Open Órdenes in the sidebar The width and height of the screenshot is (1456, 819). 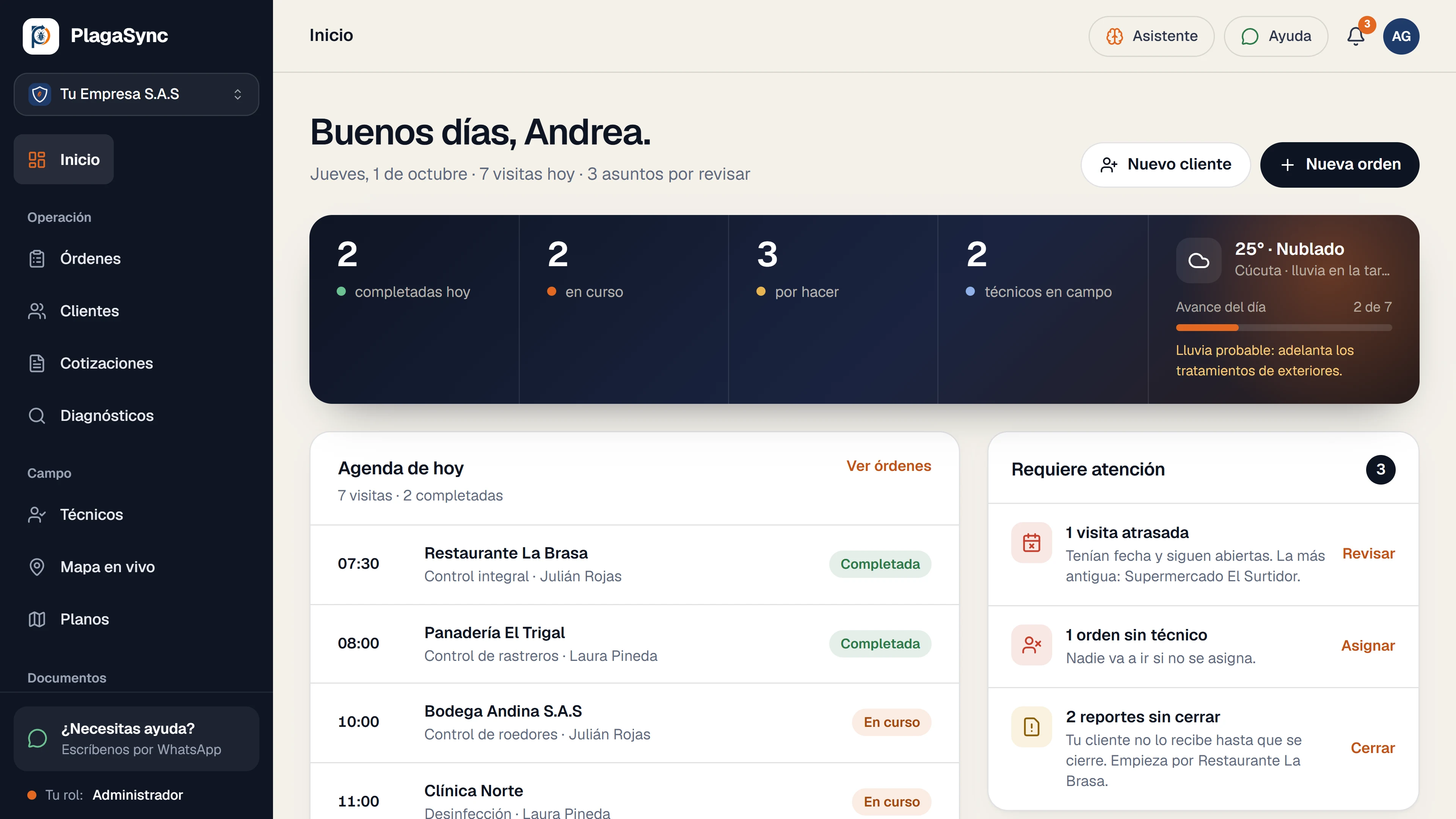click(x=136, y=259)
